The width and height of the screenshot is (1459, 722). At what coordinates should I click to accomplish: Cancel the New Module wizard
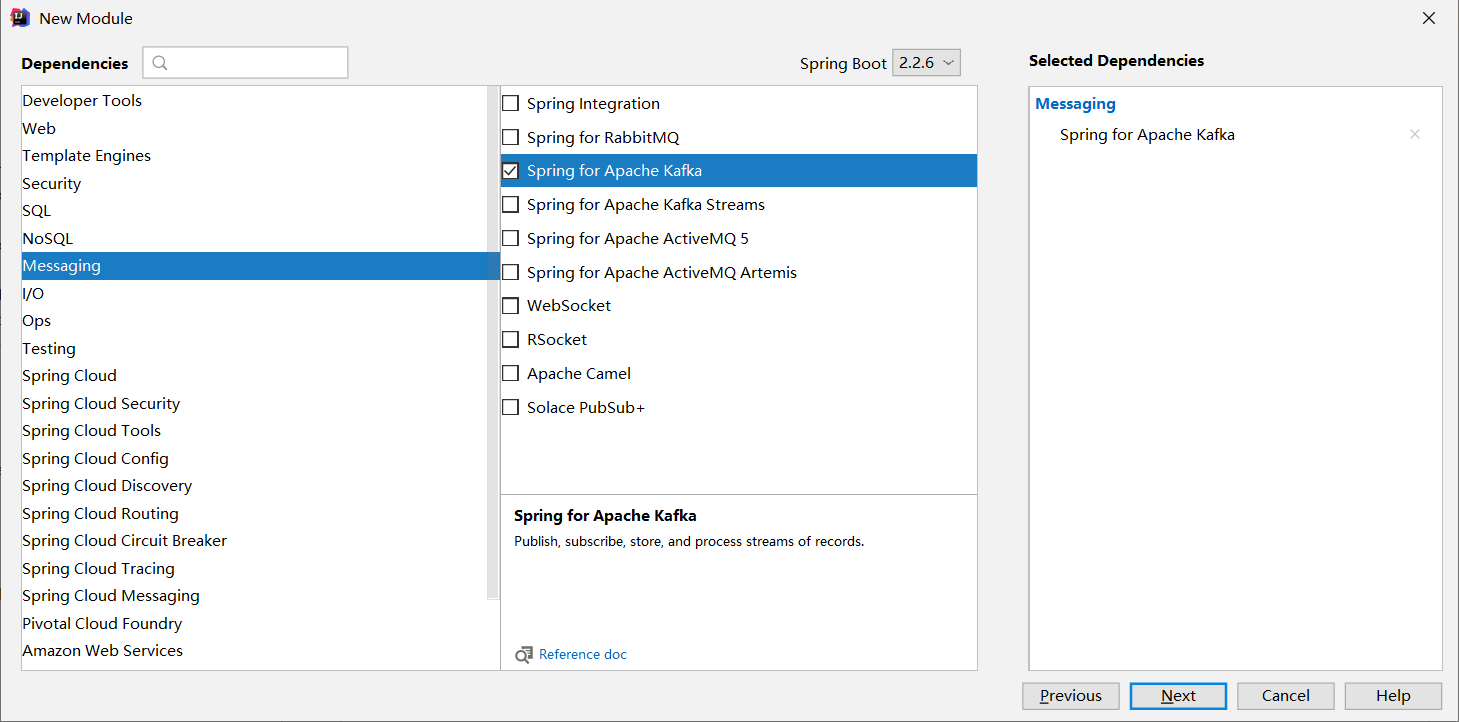pyautogui.click(x=1285, y=696)
